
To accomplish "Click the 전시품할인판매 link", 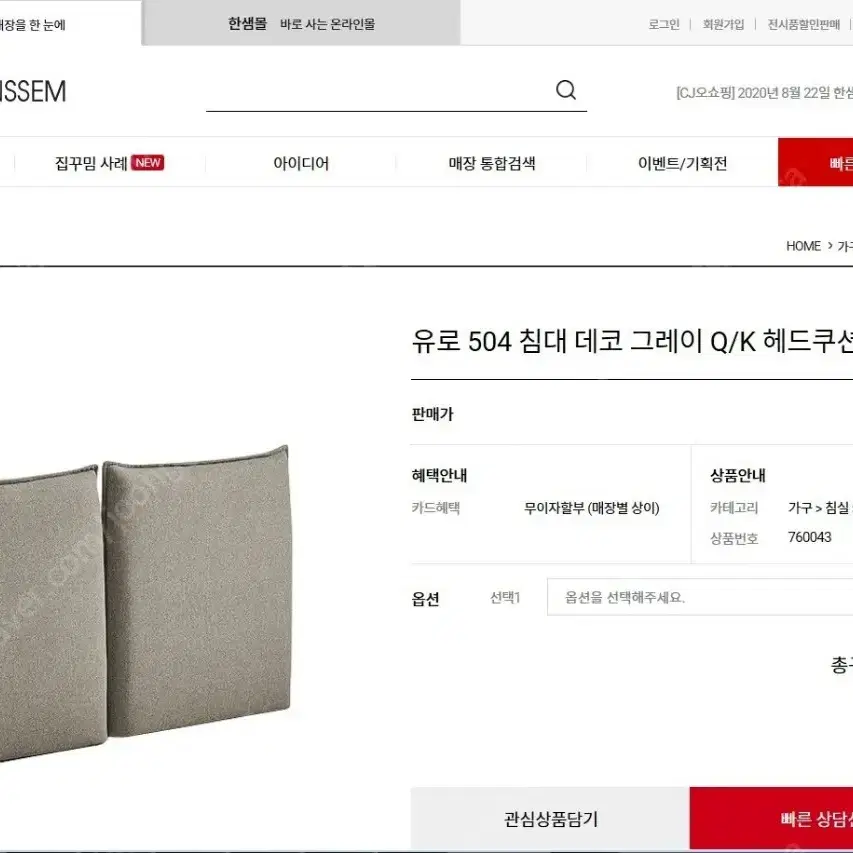I will (x=803, y=24).
